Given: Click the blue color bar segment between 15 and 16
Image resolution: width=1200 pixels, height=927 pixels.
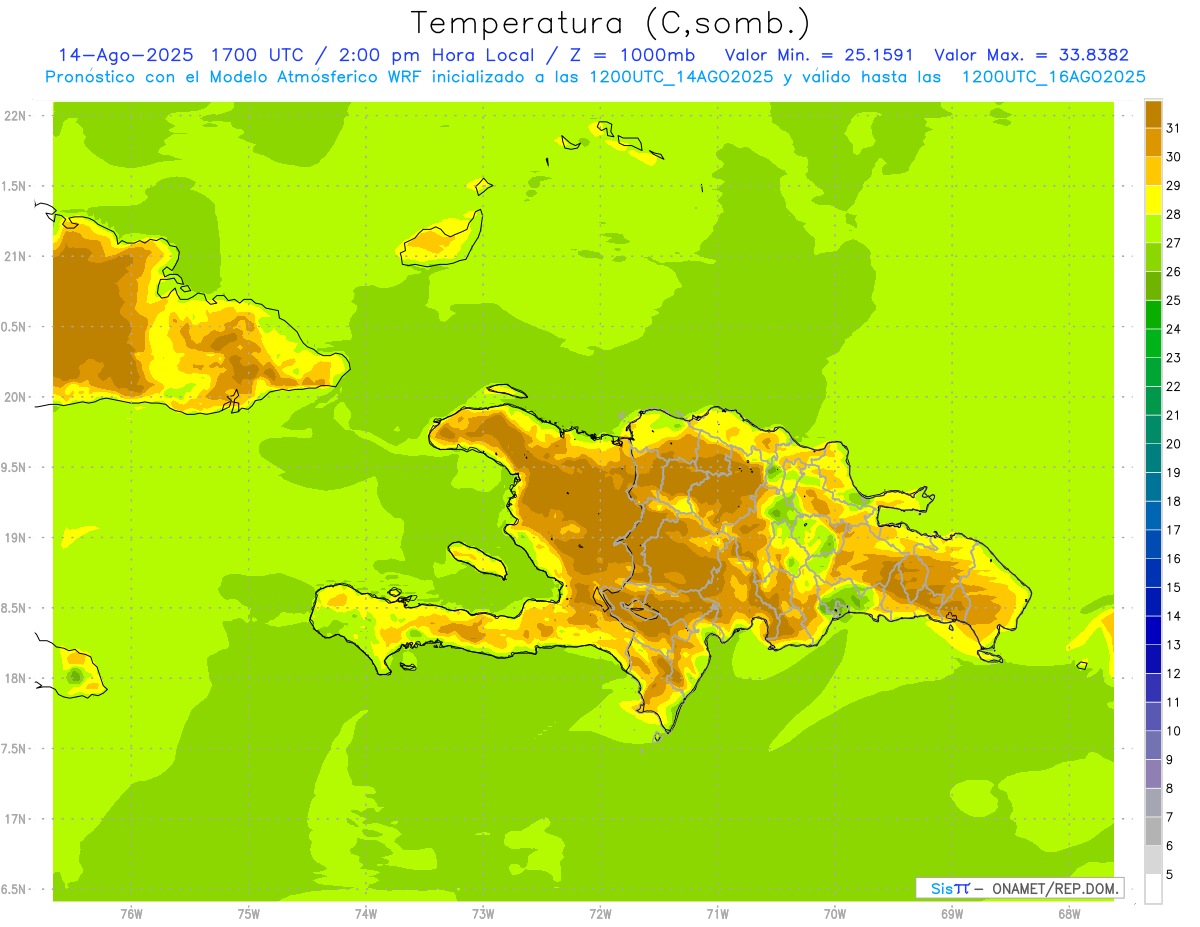Looking at the screenshot, I should [x=1153, y=573].
